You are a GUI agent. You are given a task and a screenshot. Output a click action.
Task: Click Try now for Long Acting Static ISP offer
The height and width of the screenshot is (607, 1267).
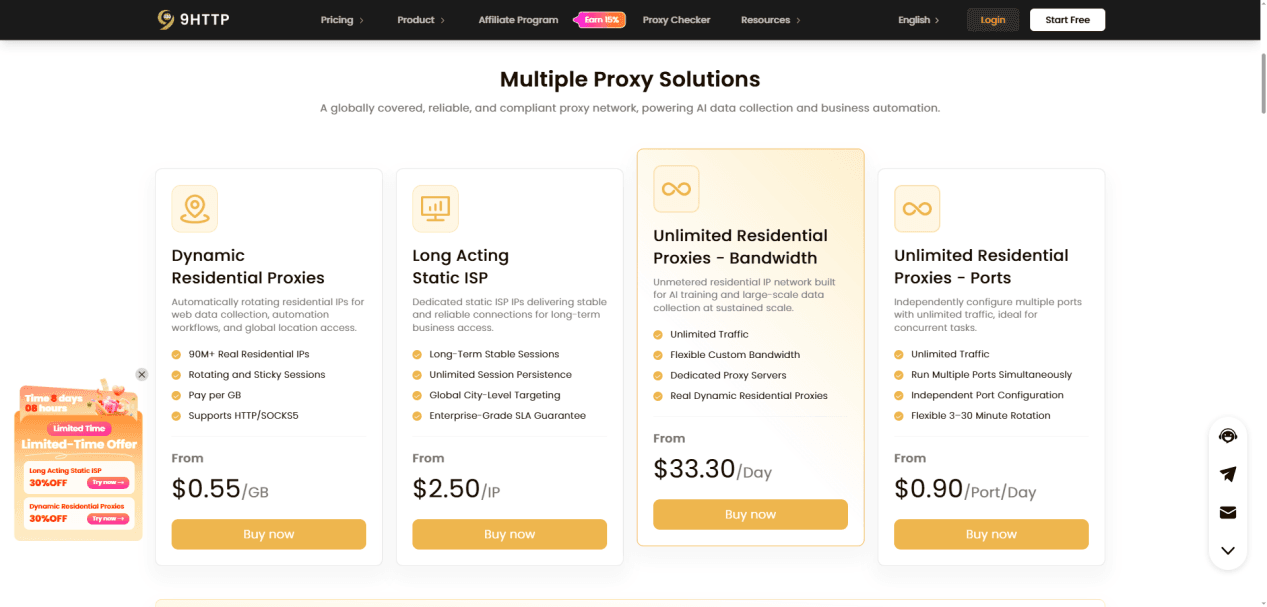coord(108,482)
